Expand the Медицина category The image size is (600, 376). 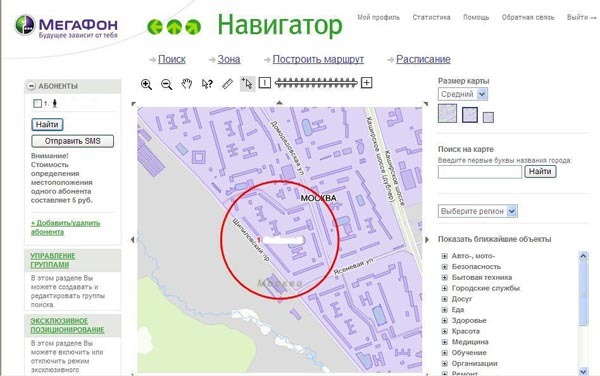(x=444, y=342)
